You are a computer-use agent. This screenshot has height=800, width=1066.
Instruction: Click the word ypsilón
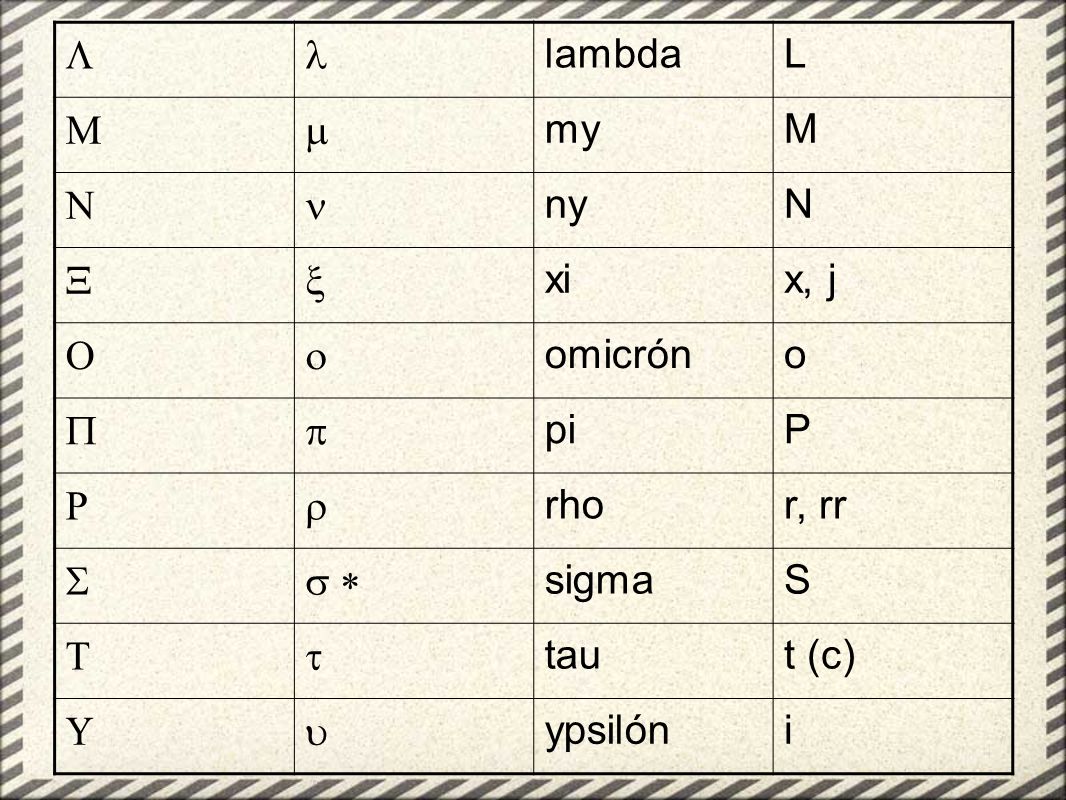tap(606, 733)
